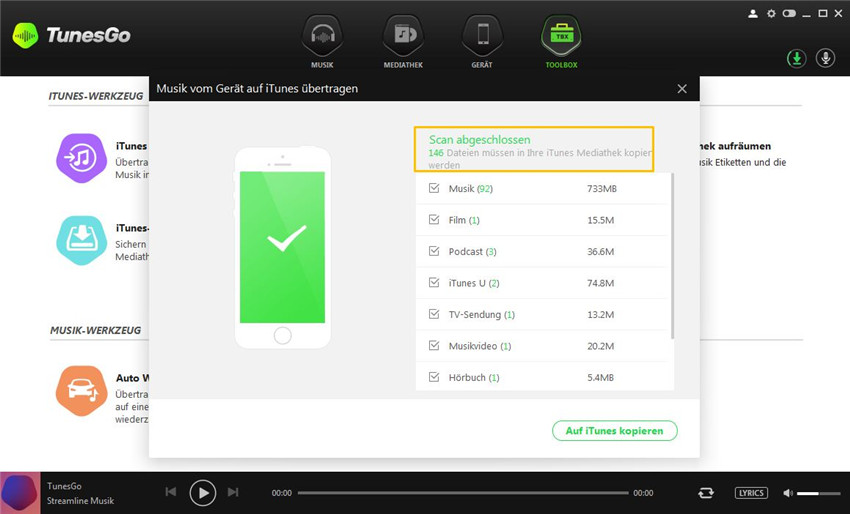Uncheck the Musikvideo (1) checkbox
This screenshot has height=514, width=850.
434,345
